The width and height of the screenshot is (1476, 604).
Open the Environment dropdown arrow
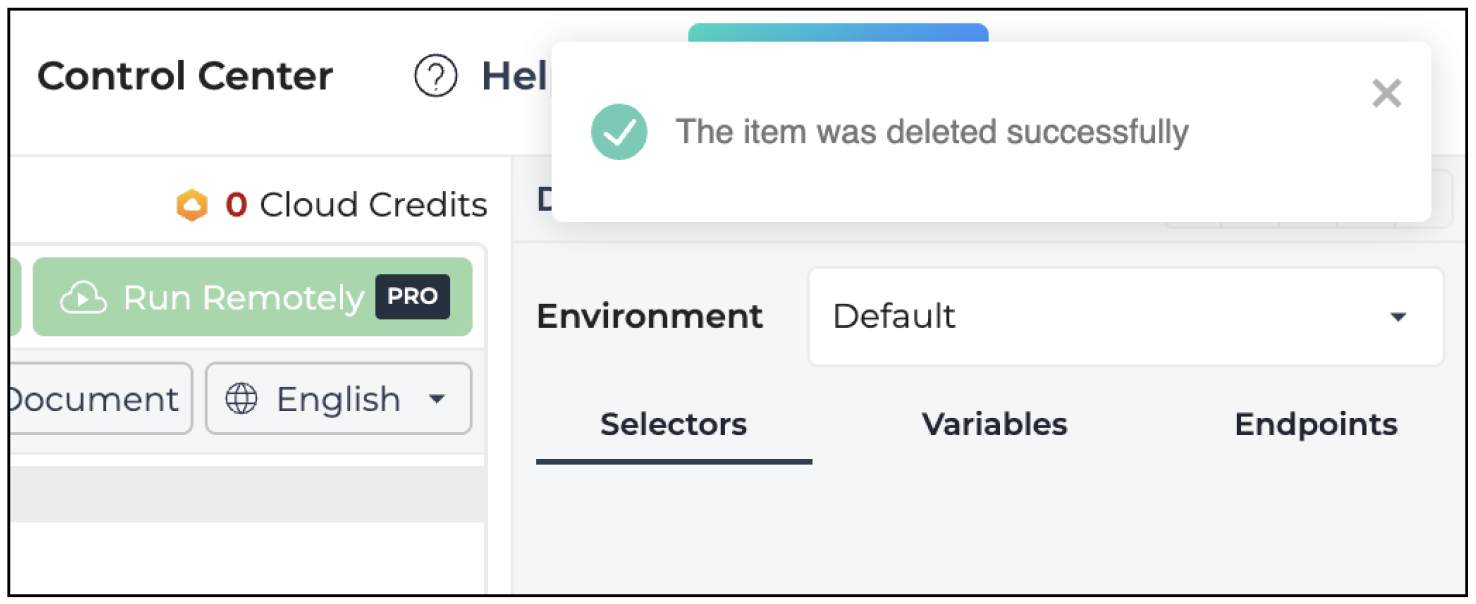pyautogui.click(x=1398, y=317)
